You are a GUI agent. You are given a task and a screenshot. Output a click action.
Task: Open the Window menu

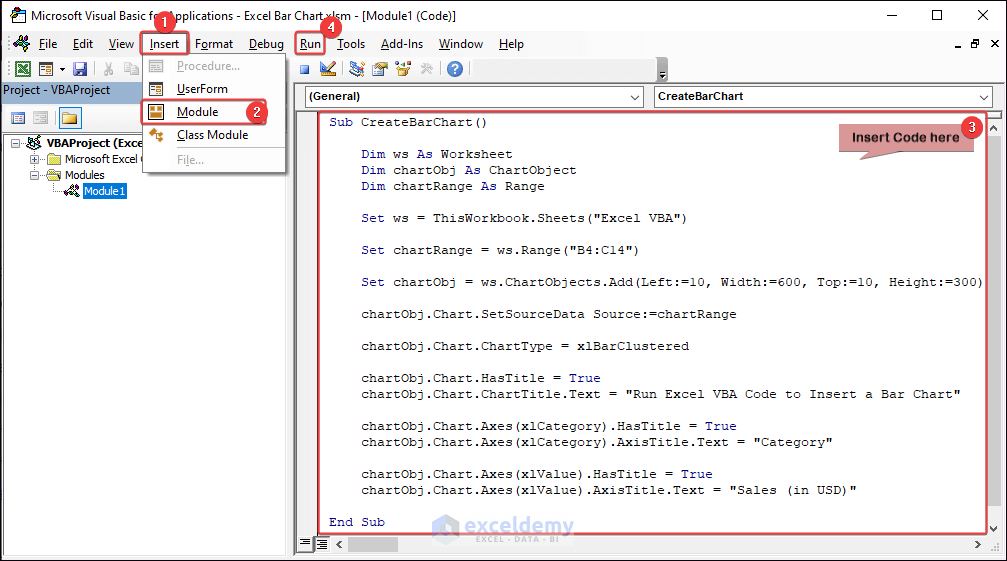pyautogui.click(x=461, y=44)
